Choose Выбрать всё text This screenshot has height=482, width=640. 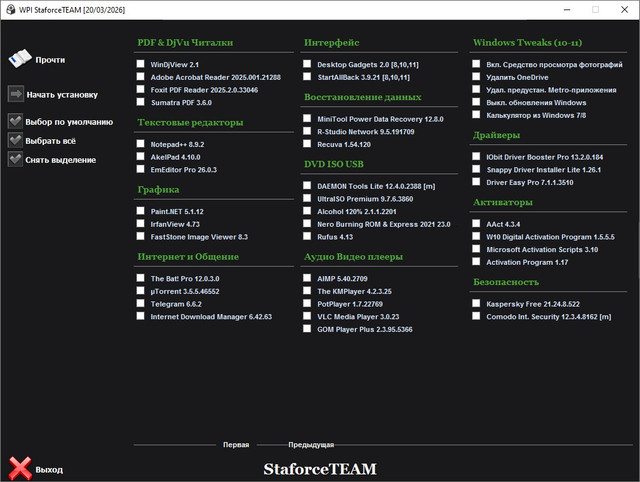[x=51, y=141]
